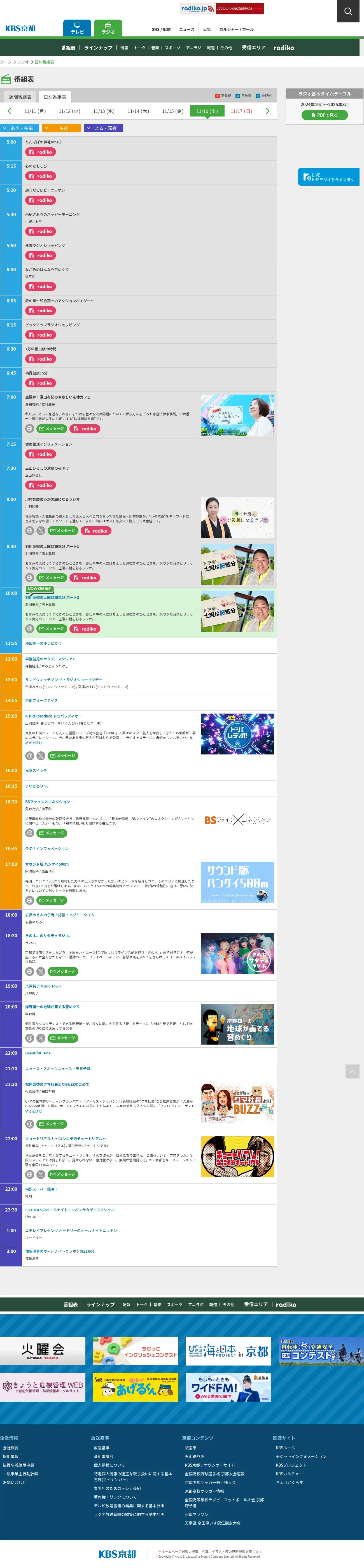Switch to the テレビ tab
364x1568 pixels.
click(77, 28)
